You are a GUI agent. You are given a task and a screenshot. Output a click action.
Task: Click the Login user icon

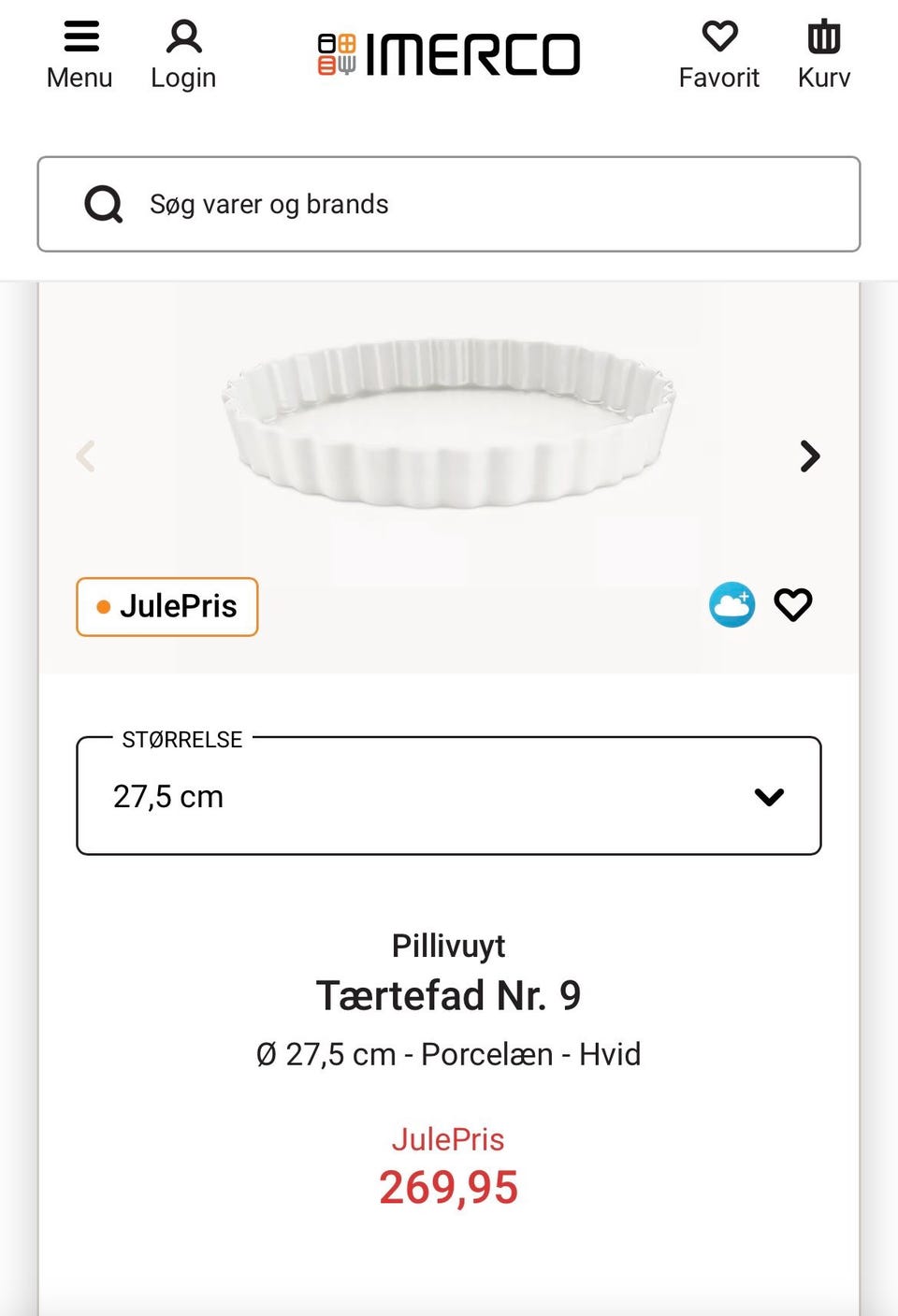[183, 37]
